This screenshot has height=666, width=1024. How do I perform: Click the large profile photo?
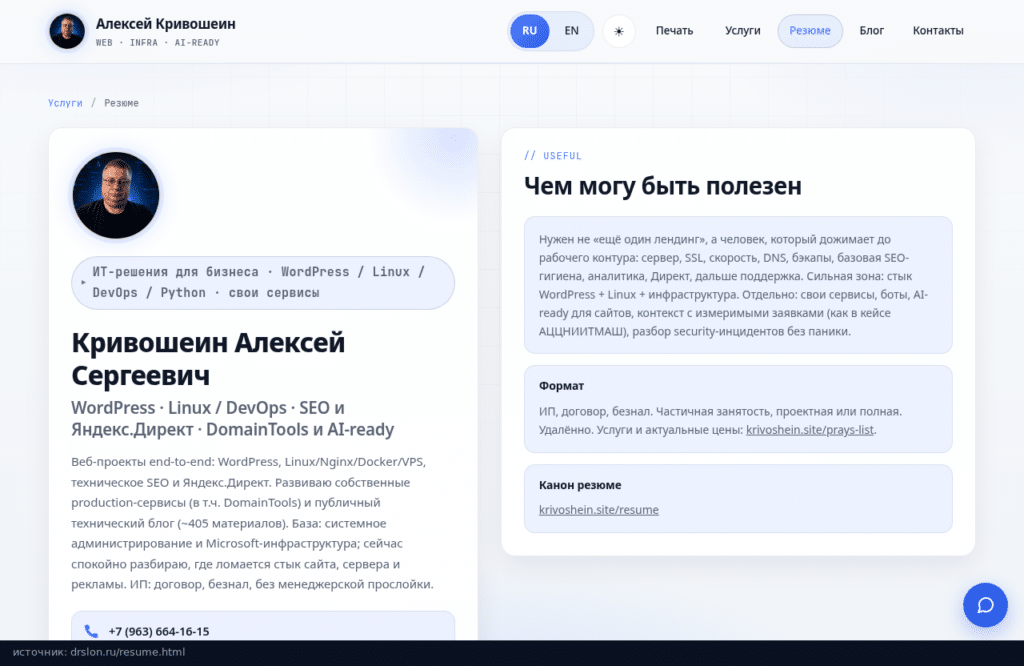tap(116, 195)
